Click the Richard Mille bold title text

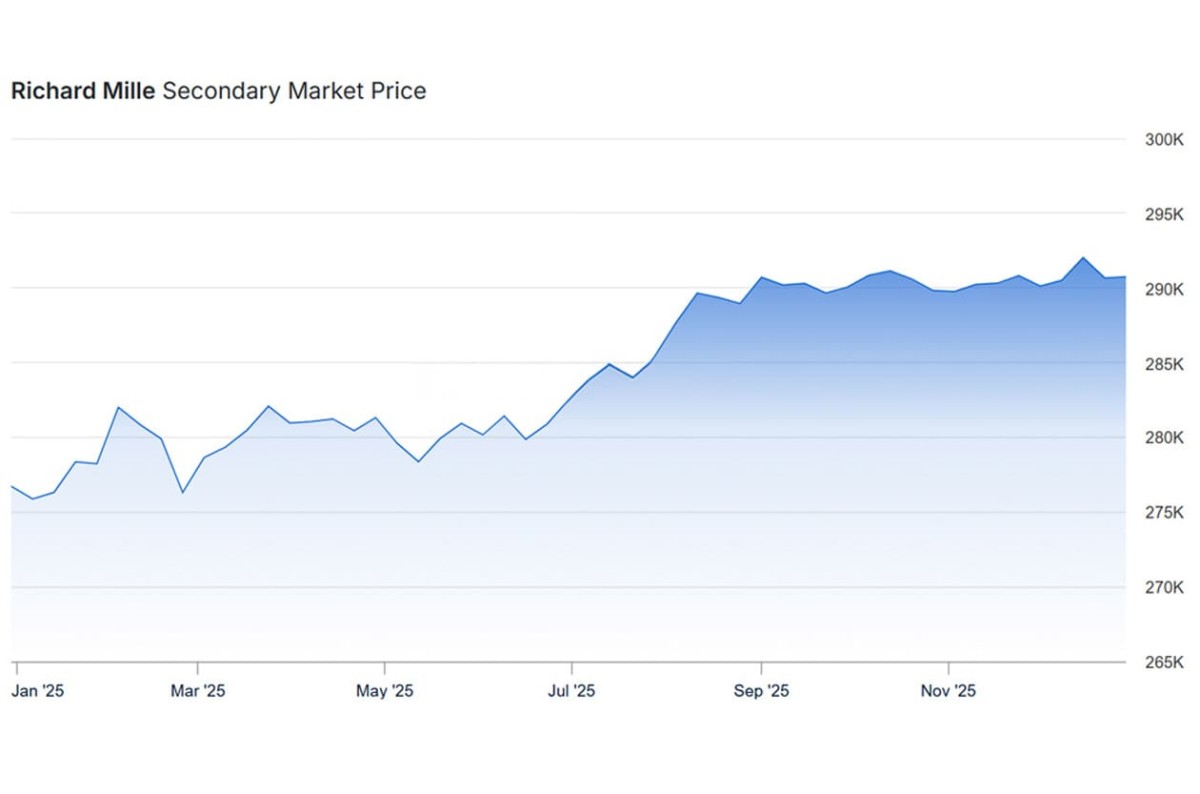(x=83, y=91)
